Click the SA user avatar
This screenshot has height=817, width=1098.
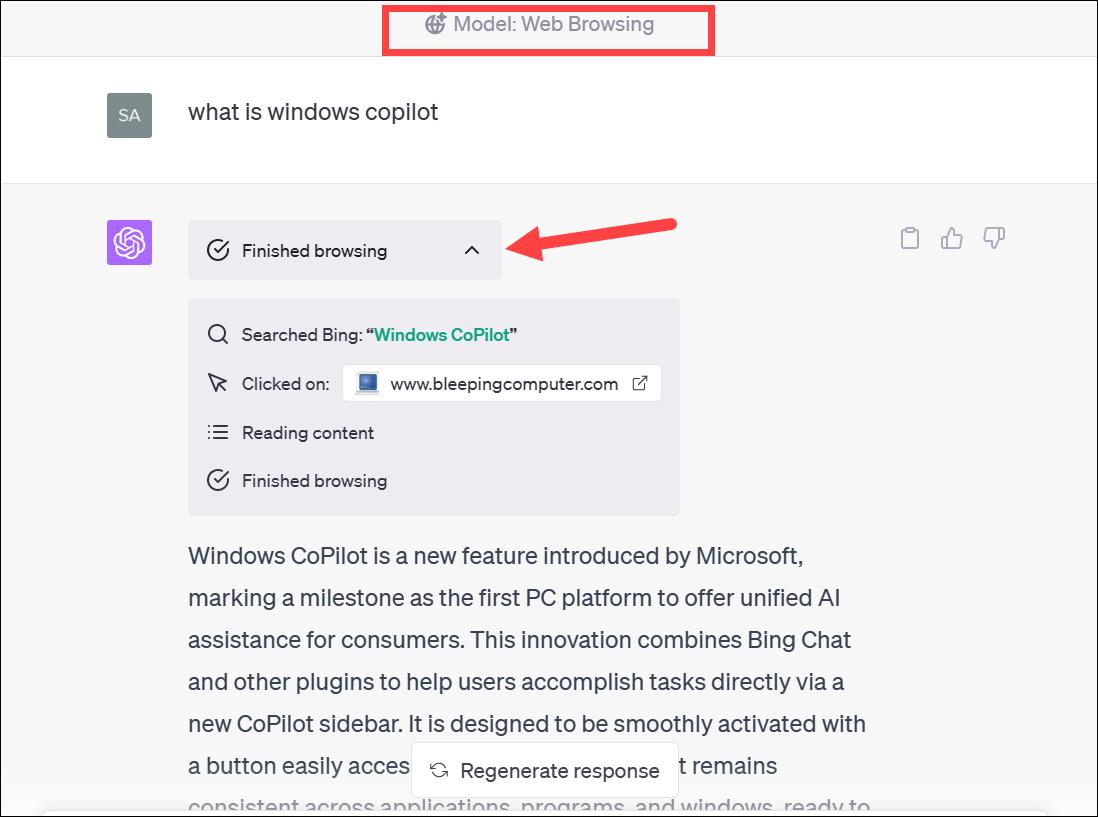(x=130, y=116)
